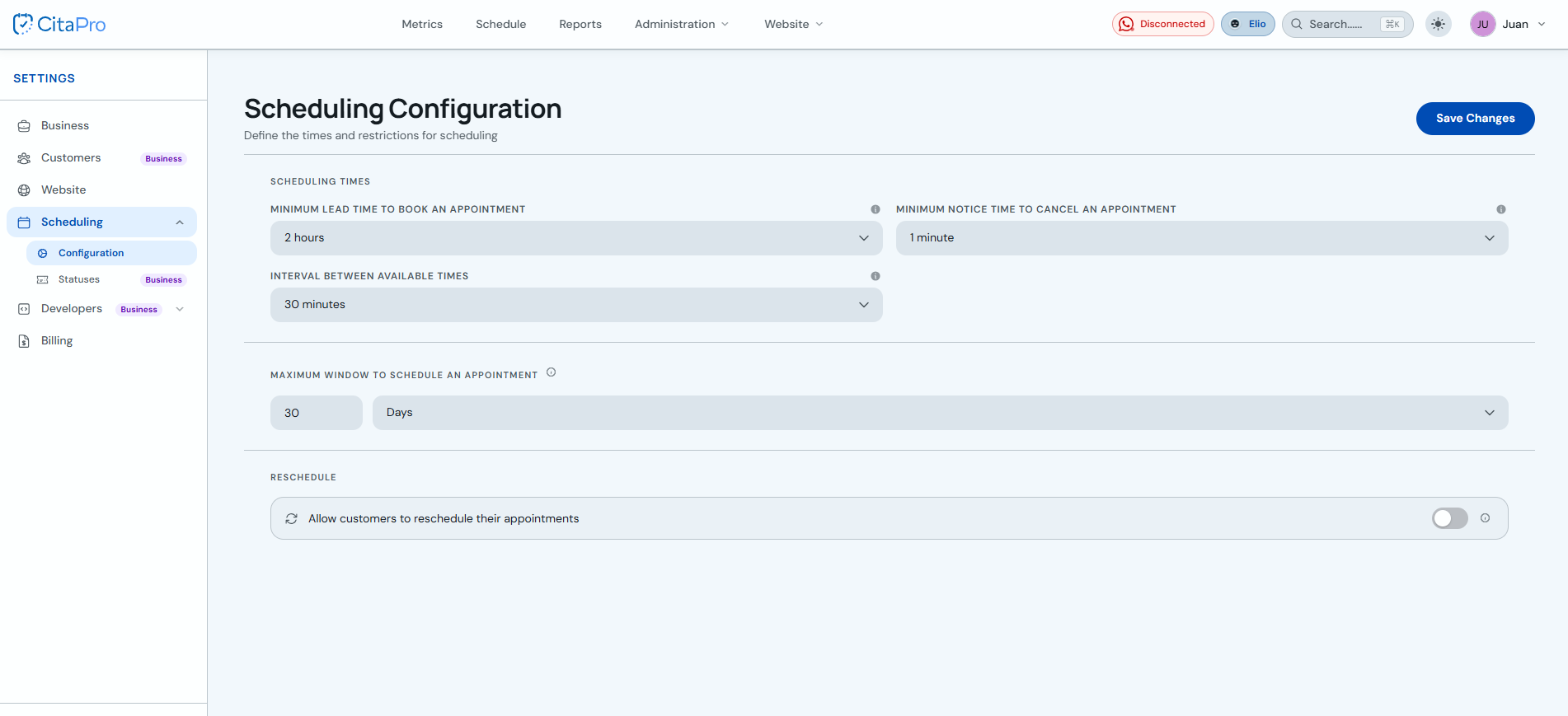Click the Scheduling Configuration page title
Screen dimensions: 1568x716
tap(402, 109)
